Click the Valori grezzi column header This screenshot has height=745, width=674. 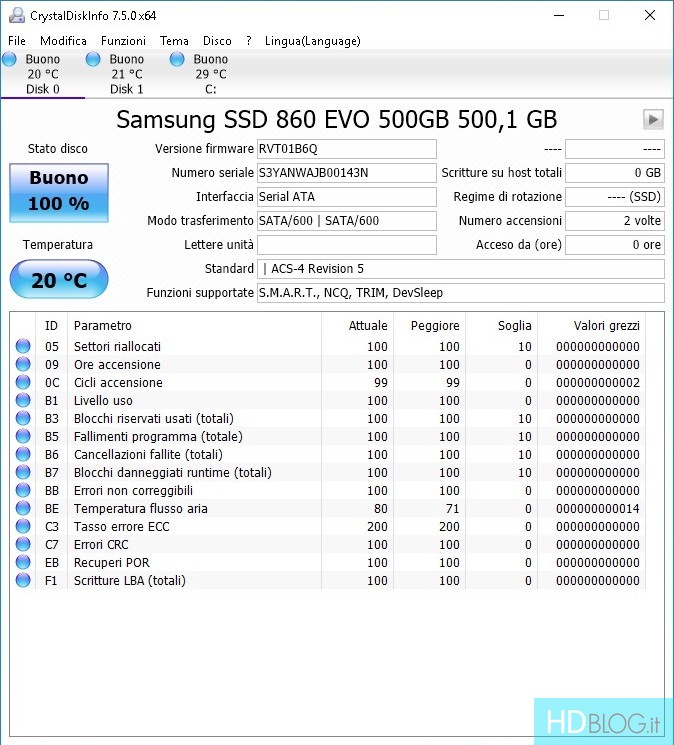coord(591,326)
